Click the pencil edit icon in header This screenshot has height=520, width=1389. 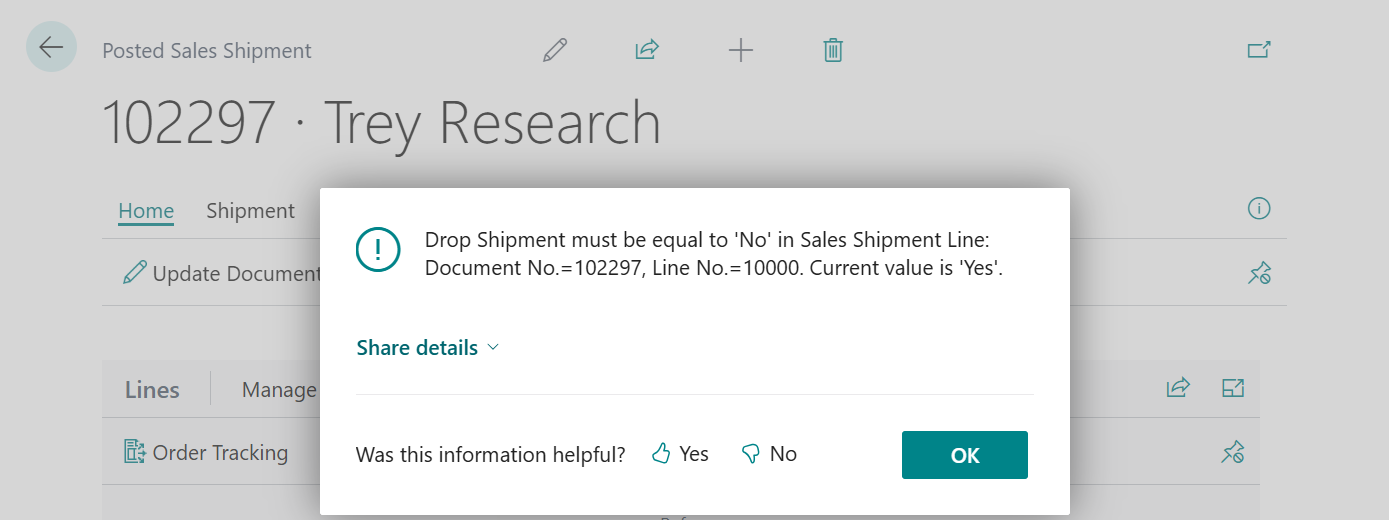[555, 50]
